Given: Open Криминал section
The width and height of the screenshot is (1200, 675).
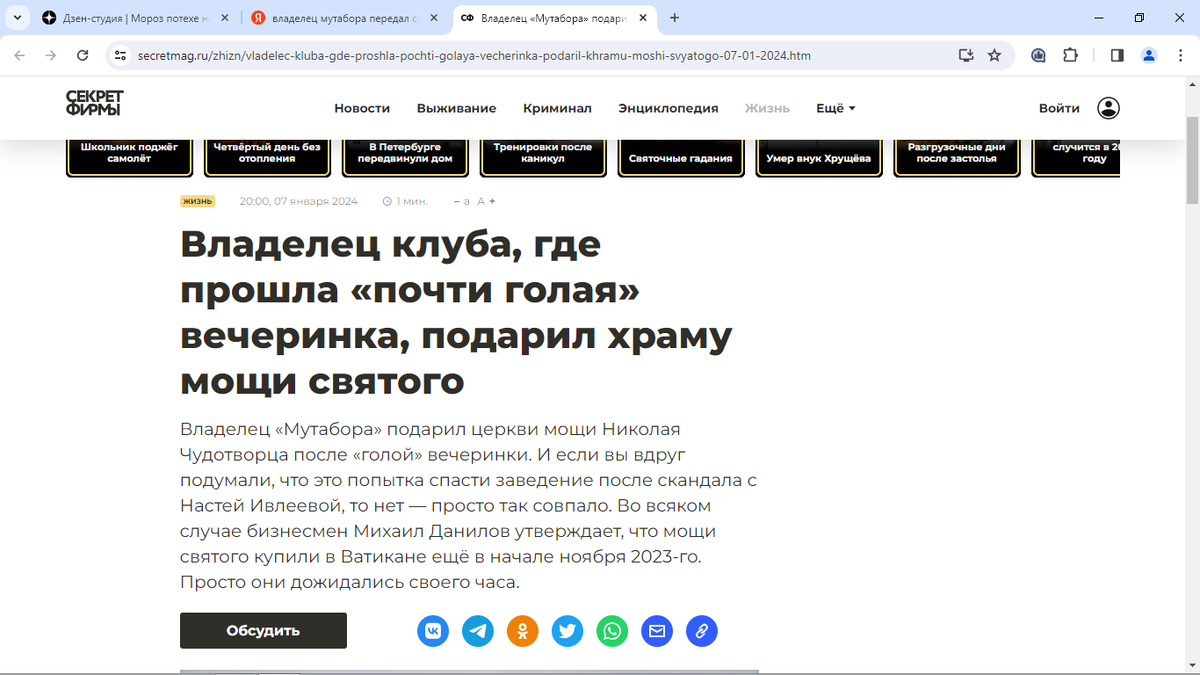Looking at the screenshot, I should coord(557,108).
